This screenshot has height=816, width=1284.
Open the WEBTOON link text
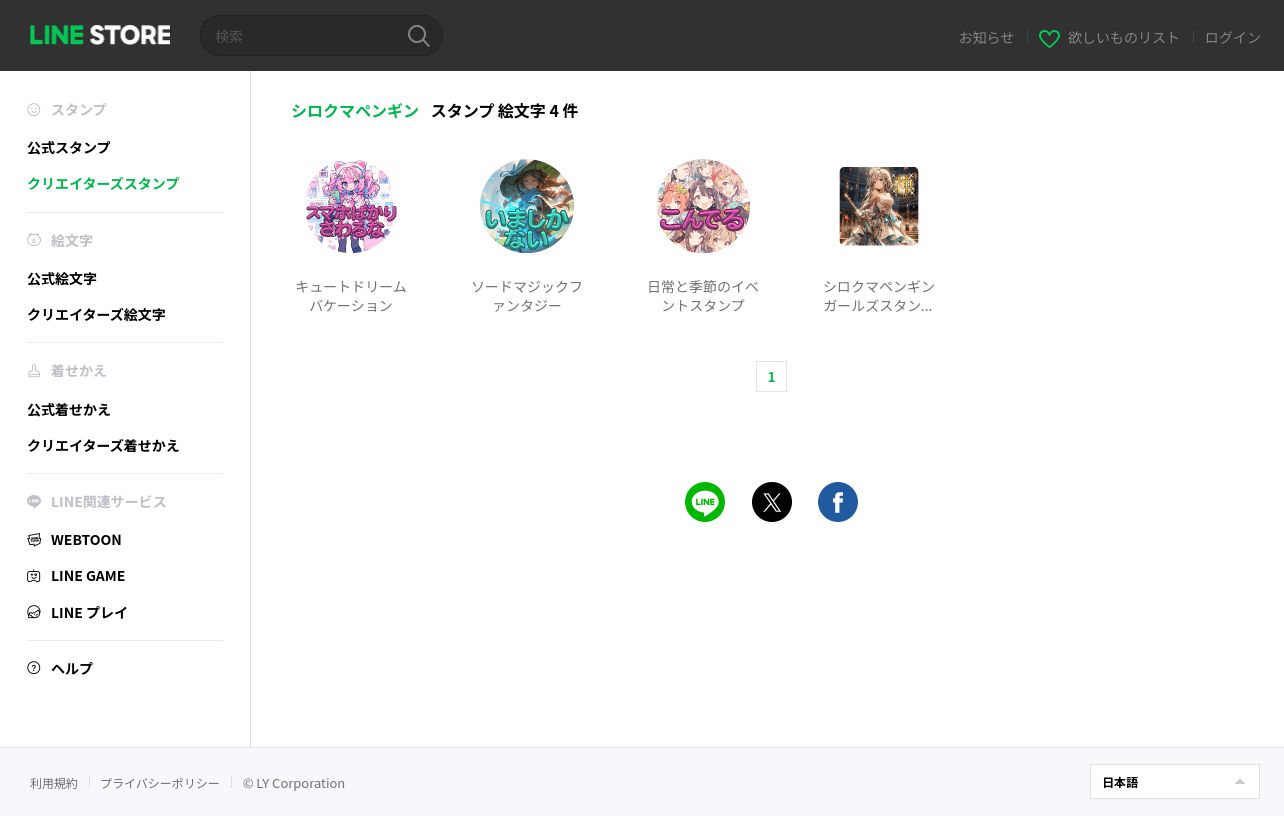pyautogui.click(x=86, y=540)
